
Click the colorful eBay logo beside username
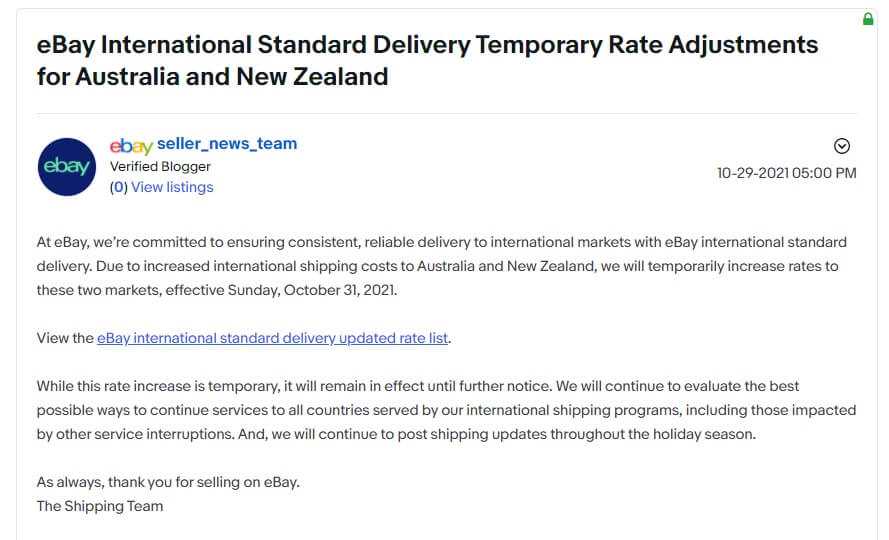(x=131, y=146)
